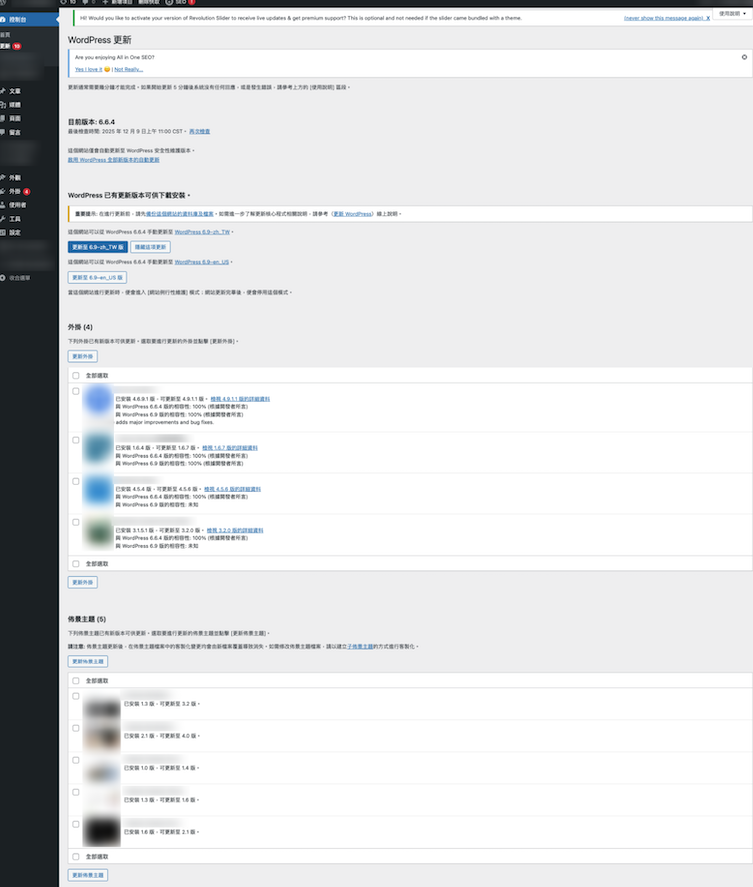Image resolution: width=753 pixels, height=887 pixels.
Task: Click the bottom 更新佈景主題 button
Action: 88,875
